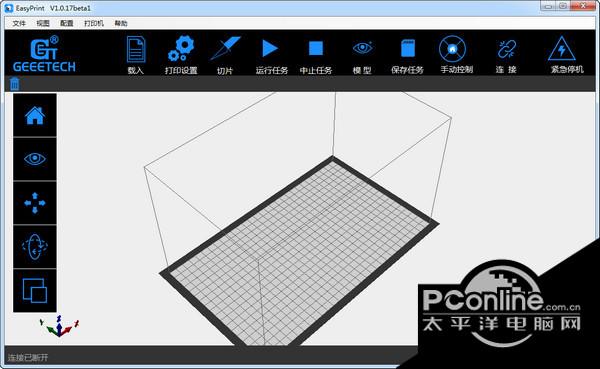Open the 帮助 menu

(x=121, y=23)
